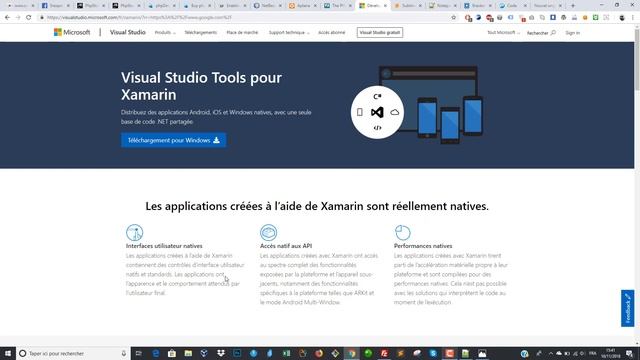
Task: Click the Visual Studio Tools pour Xamarin title
Action: tap(201, 86)
